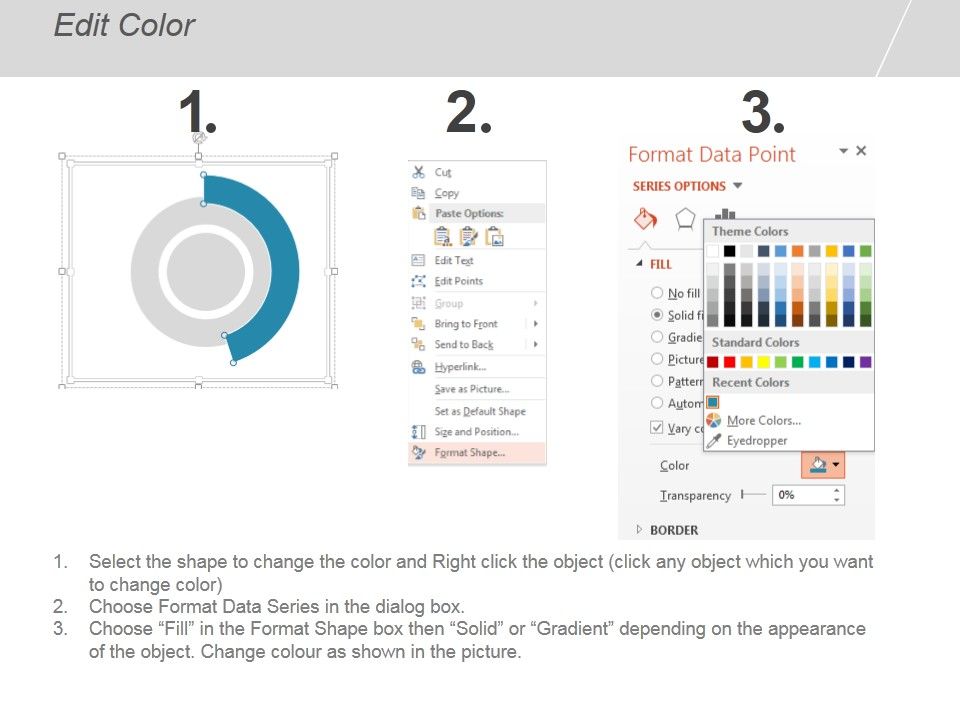Click the Fill & Line paint bucket icon

(x=645, y=219)
